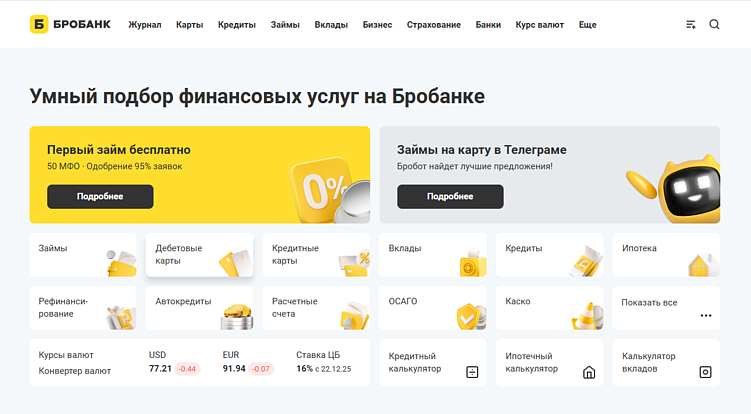Open the search magnifier icon
This screenshot has height=414, width=751.
pyautogui.click(x=714, y=24)
